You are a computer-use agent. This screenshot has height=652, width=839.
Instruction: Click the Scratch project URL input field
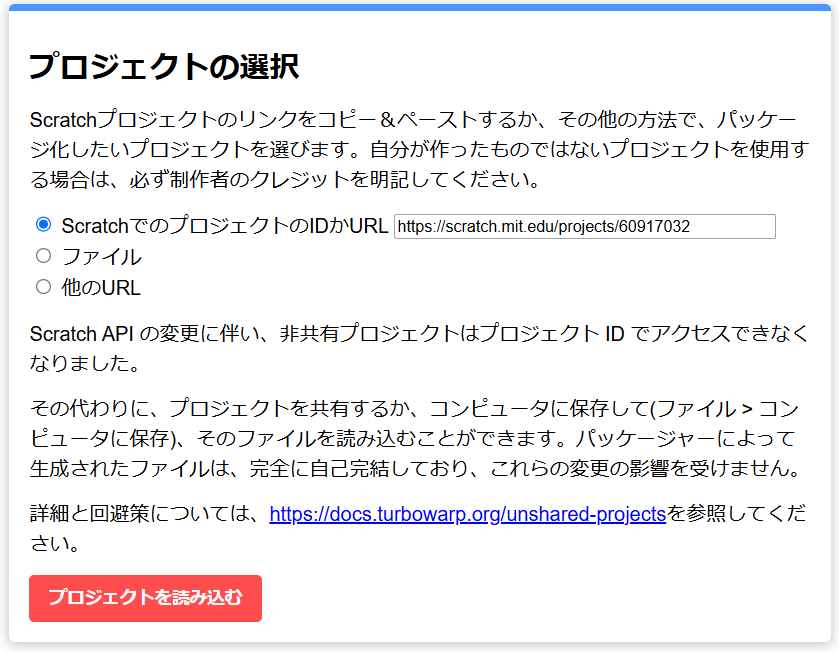(585, 226)
